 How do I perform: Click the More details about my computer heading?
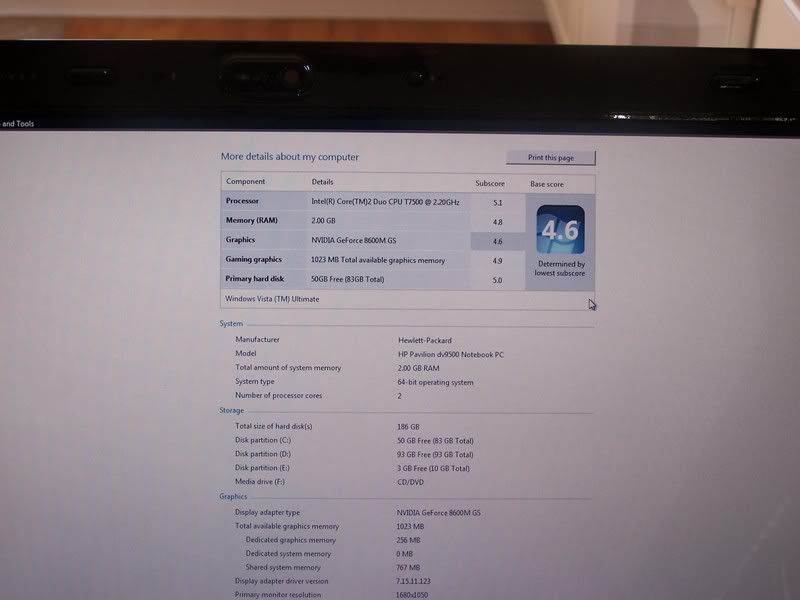click(290, 157)
